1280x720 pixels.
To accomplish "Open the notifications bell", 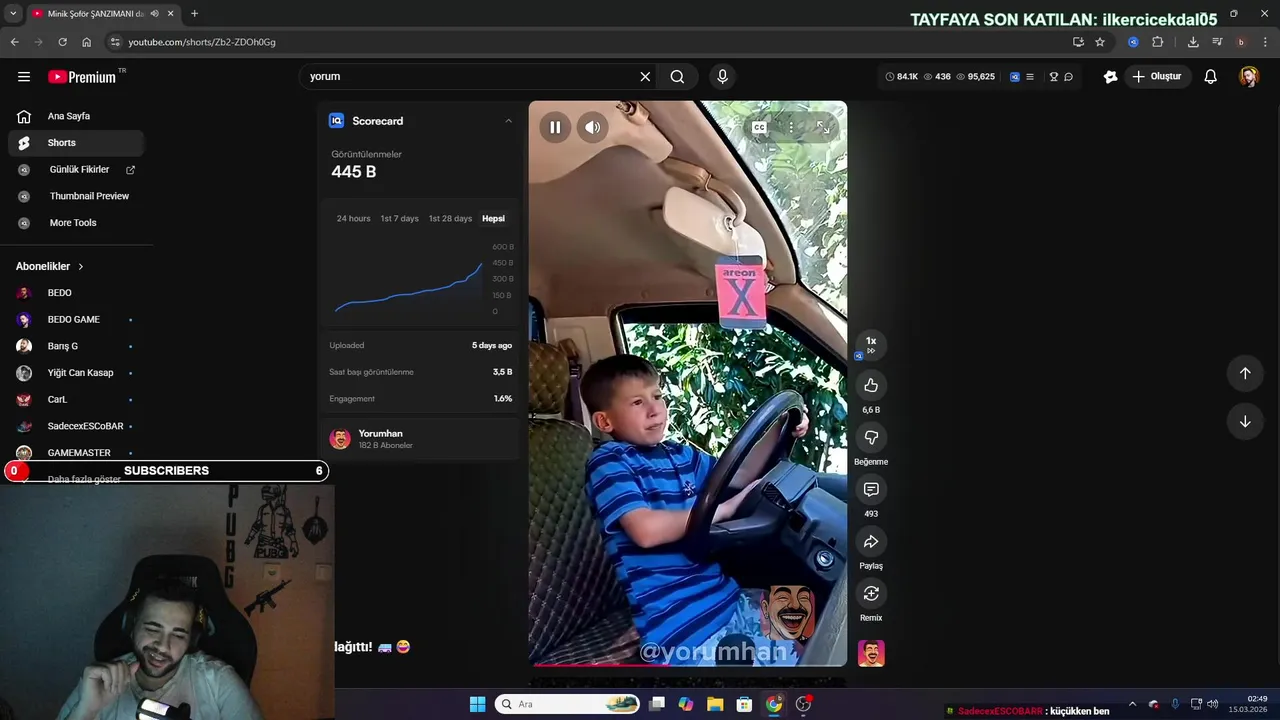I will 1210,77.
